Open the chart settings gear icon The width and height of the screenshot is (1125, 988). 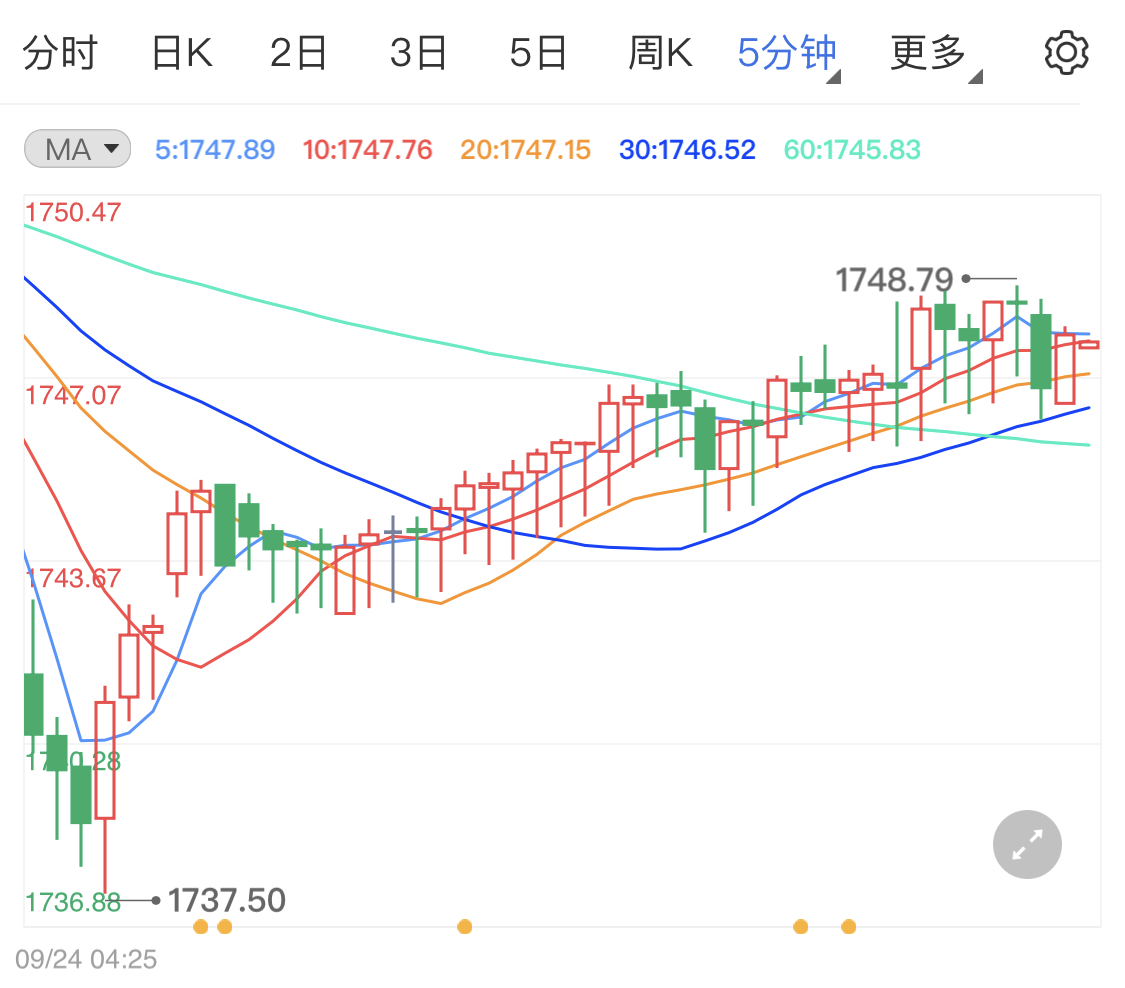pyautogui.click(x=1066, y=52)
